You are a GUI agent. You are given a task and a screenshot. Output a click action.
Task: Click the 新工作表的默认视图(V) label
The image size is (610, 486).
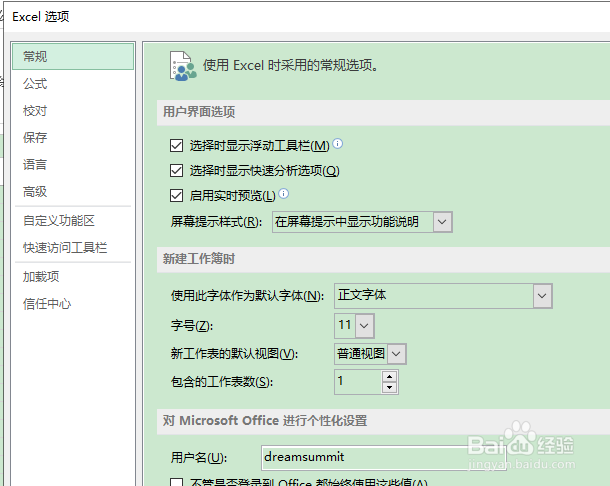[x=234, y=354]
